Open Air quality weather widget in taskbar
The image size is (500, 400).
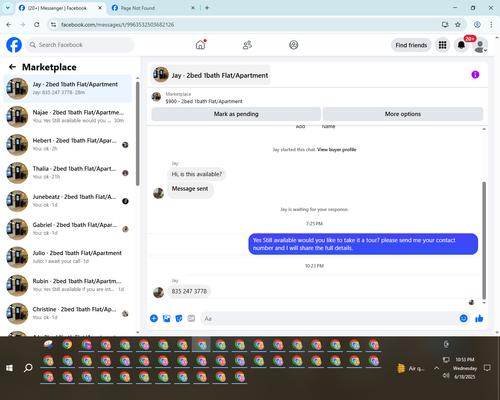(x=411, y=368)
